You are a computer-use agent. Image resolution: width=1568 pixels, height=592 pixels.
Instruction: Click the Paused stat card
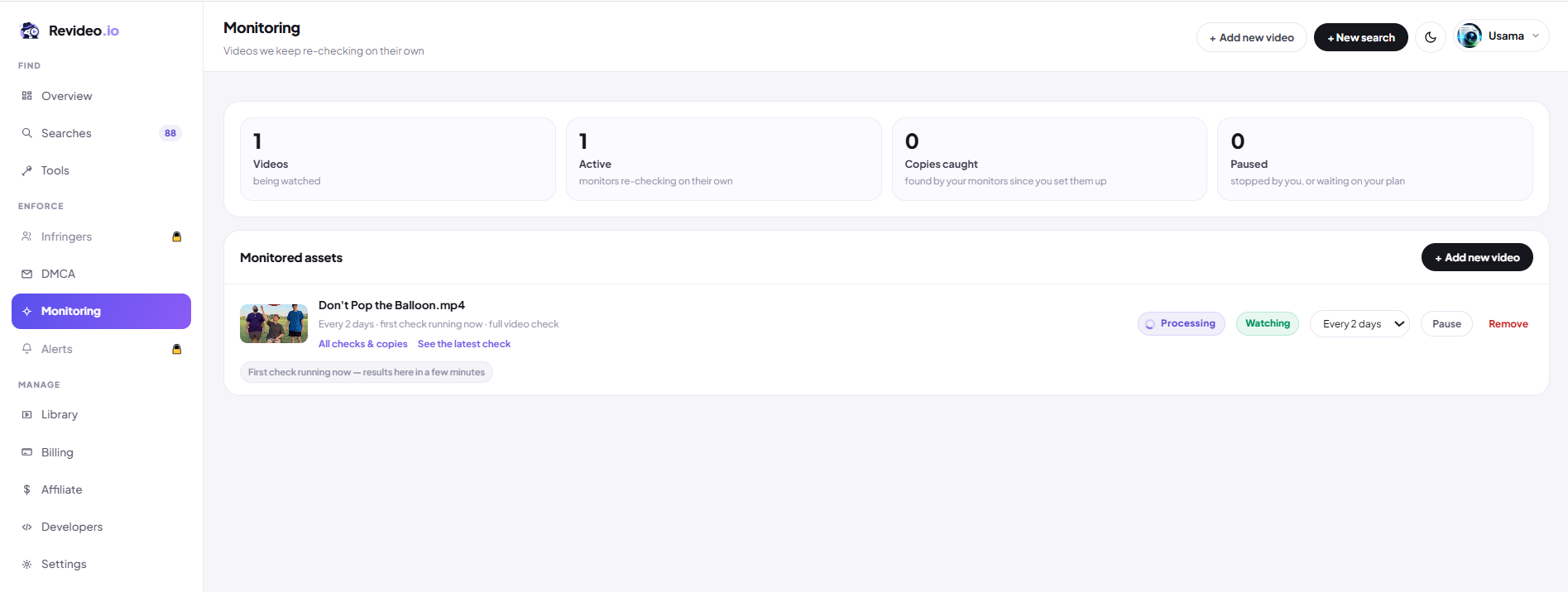(1374, 159)
